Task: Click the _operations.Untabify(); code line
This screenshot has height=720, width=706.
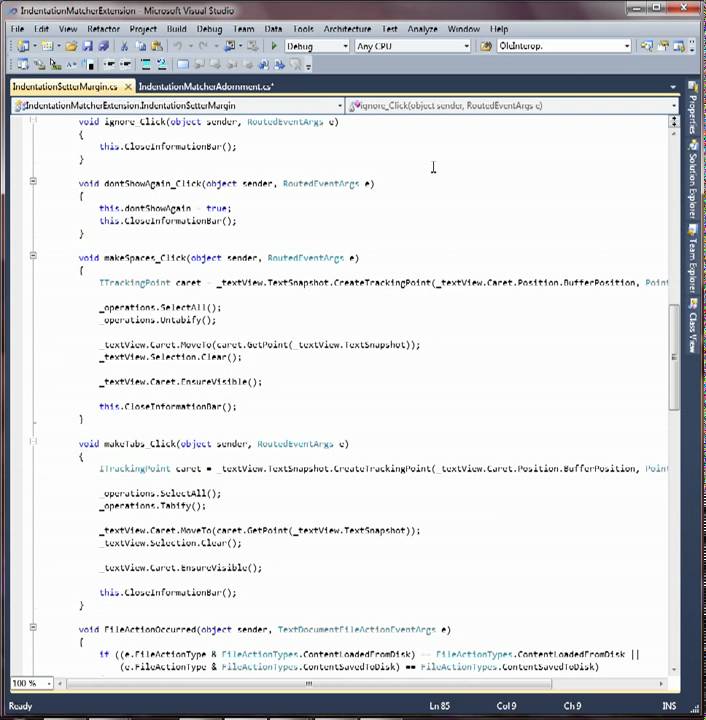Action: click(157, 320)
